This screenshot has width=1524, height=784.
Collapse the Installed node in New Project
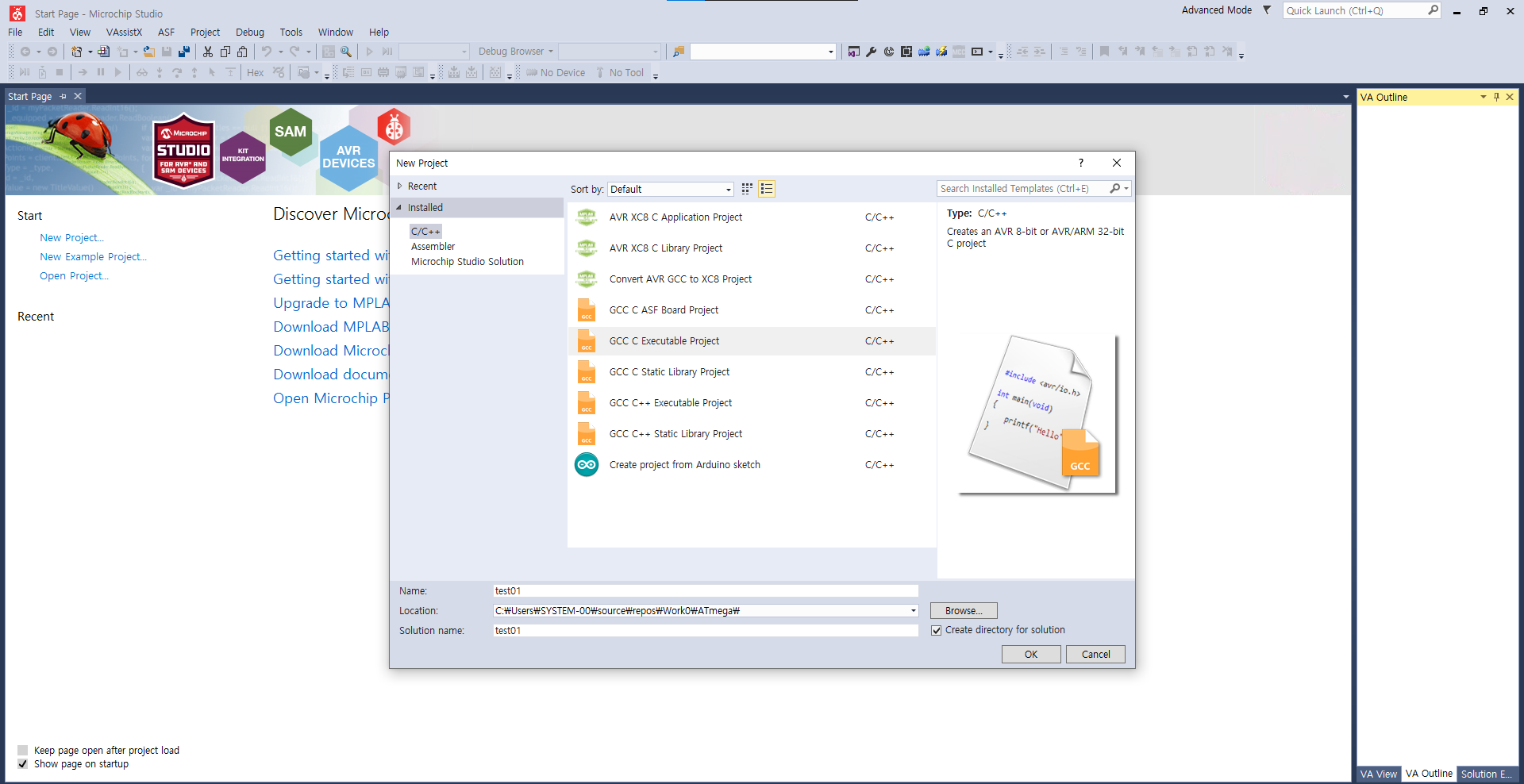399,208
